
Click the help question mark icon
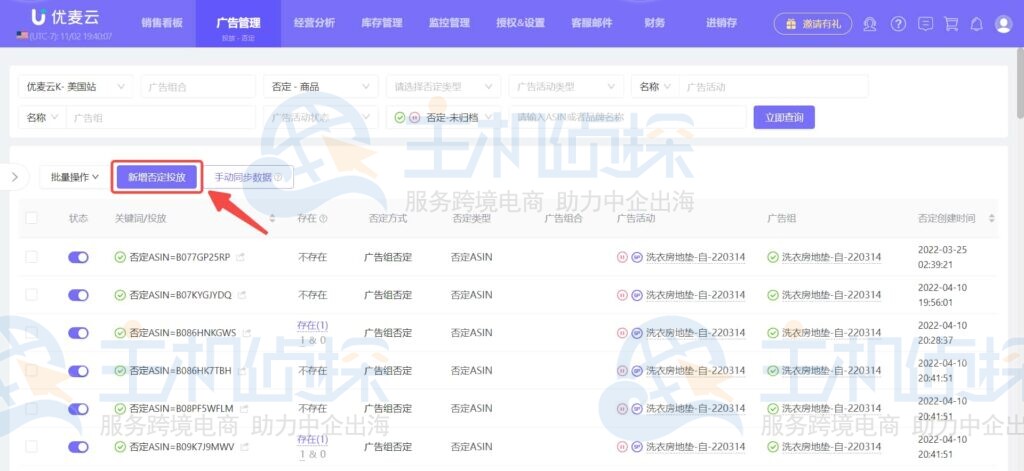coord(898,23)
